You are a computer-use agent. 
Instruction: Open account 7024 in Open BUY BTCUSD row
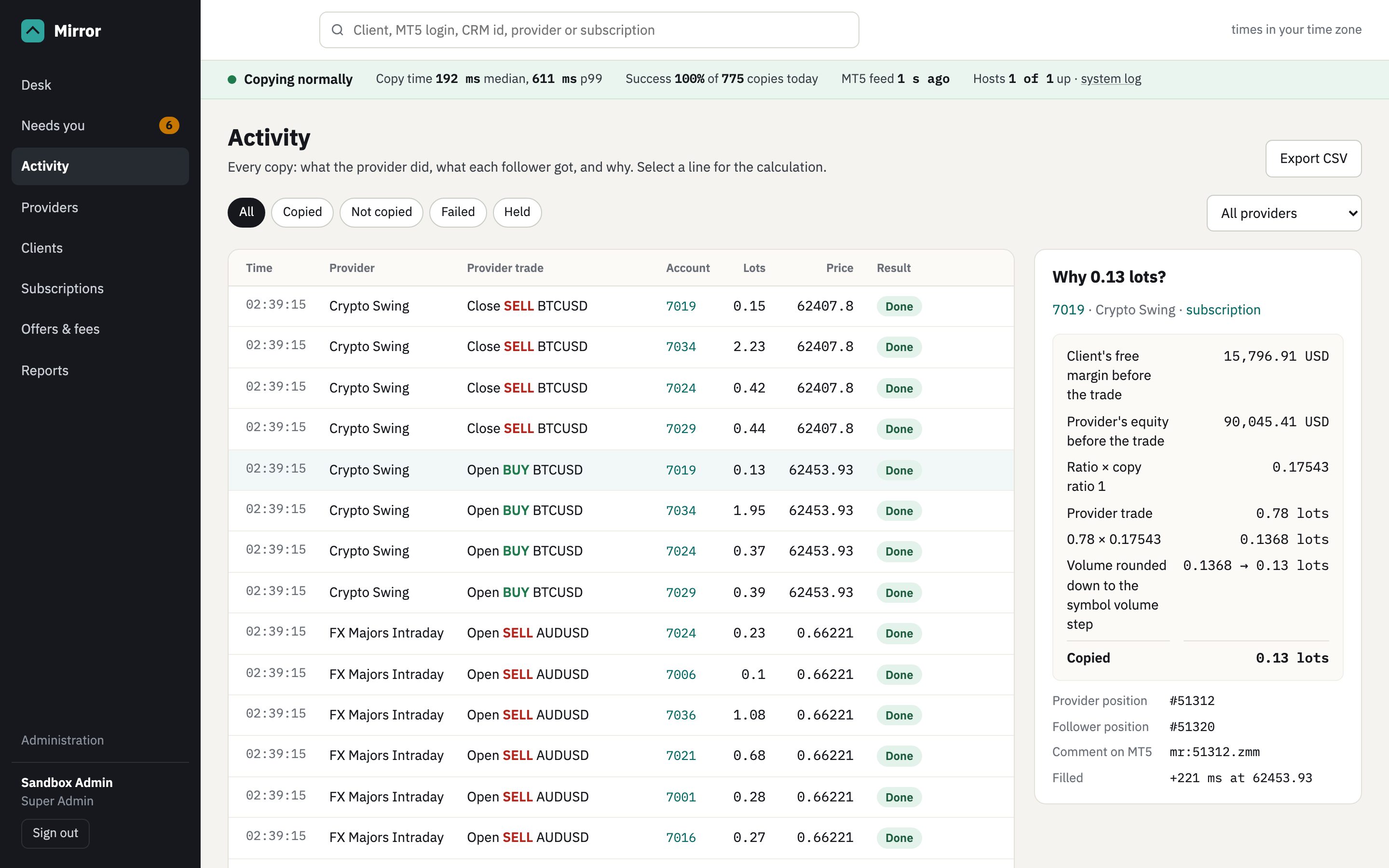click(681, 551)
